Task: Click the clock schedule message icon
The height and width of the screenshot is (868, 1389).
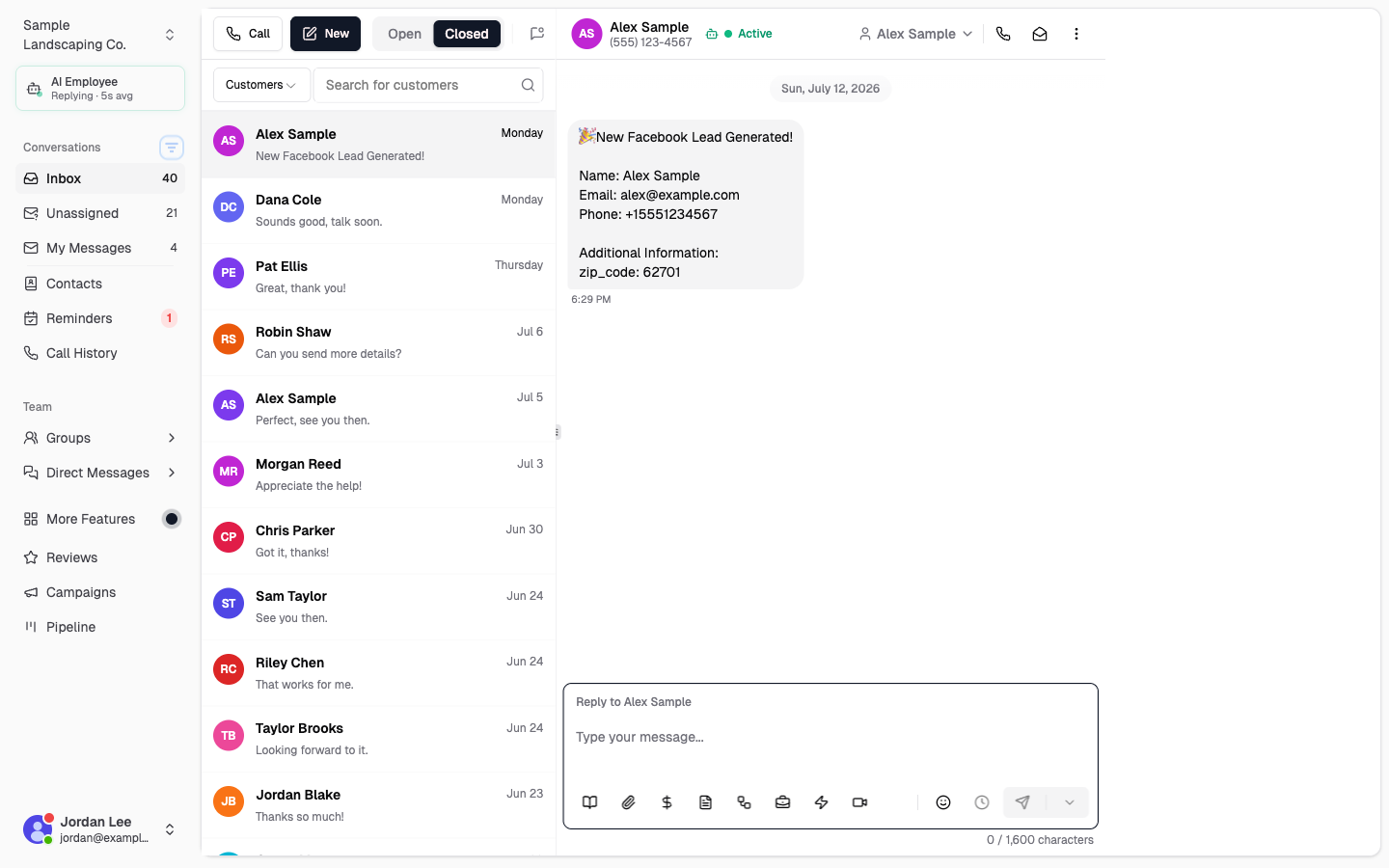Action: coord(982,802)
